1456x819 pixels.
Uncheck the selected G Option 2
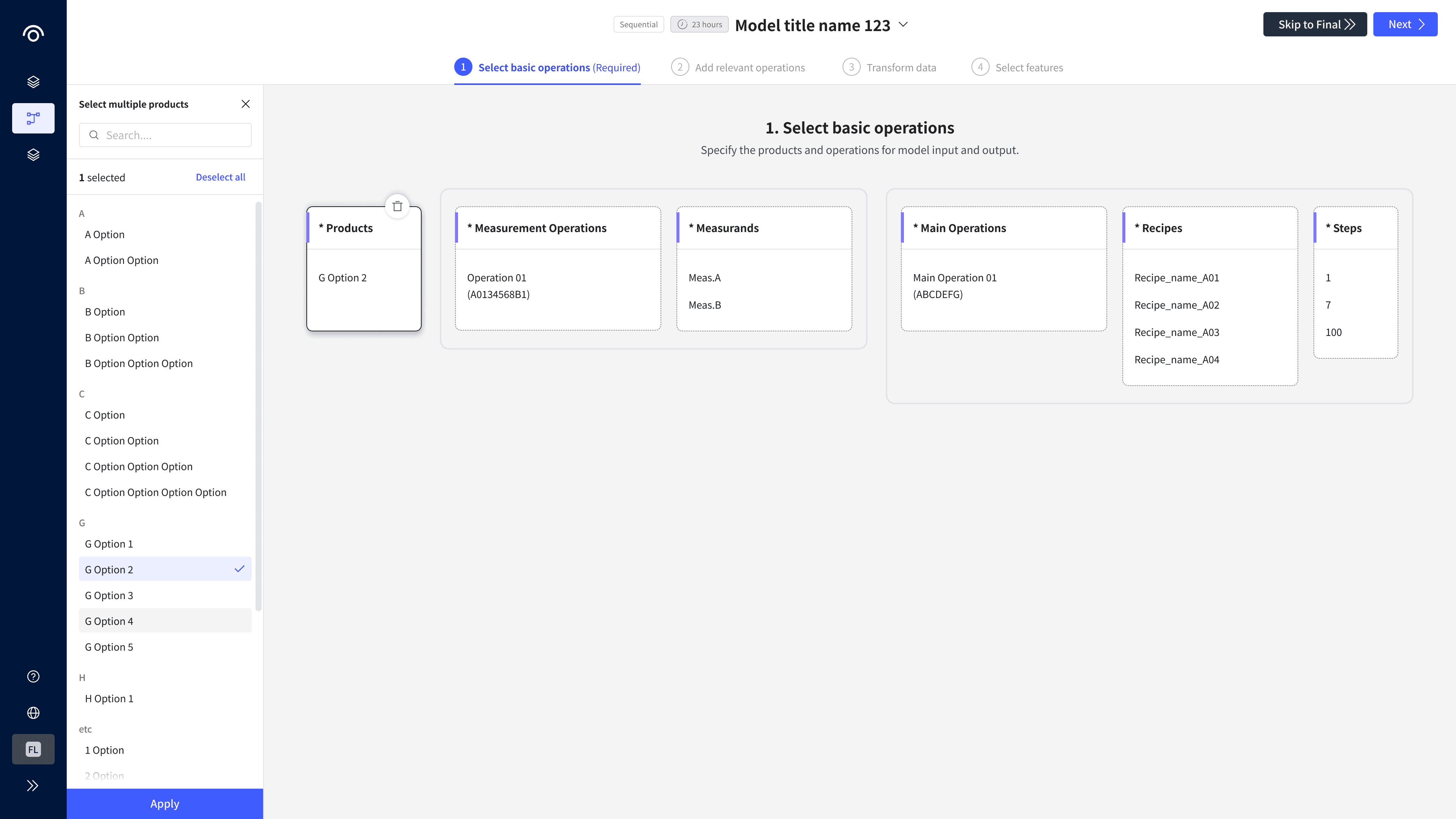[x=165, y=569]
